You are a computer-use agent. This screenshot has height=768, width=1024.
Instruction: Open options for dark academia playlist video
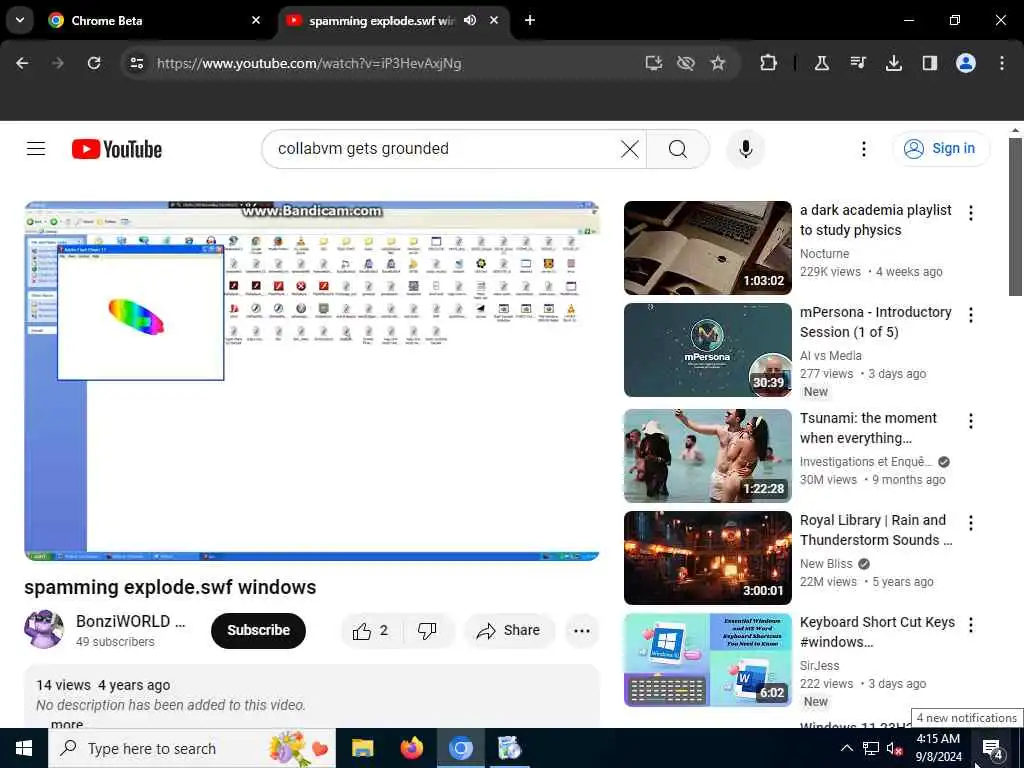coord(970,213)
